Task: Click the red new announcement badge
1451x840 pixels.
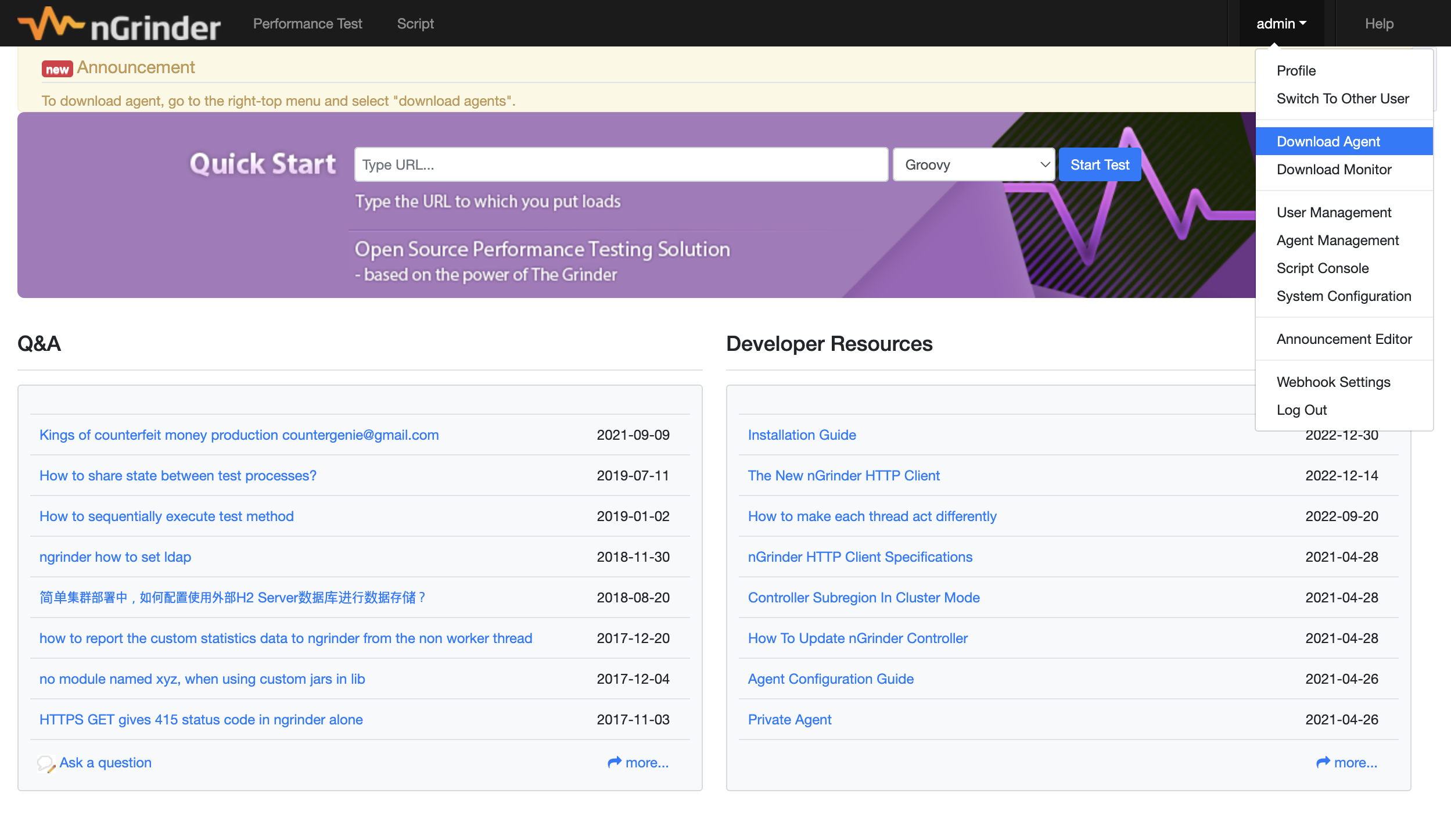Action: [x=57, y=69]
